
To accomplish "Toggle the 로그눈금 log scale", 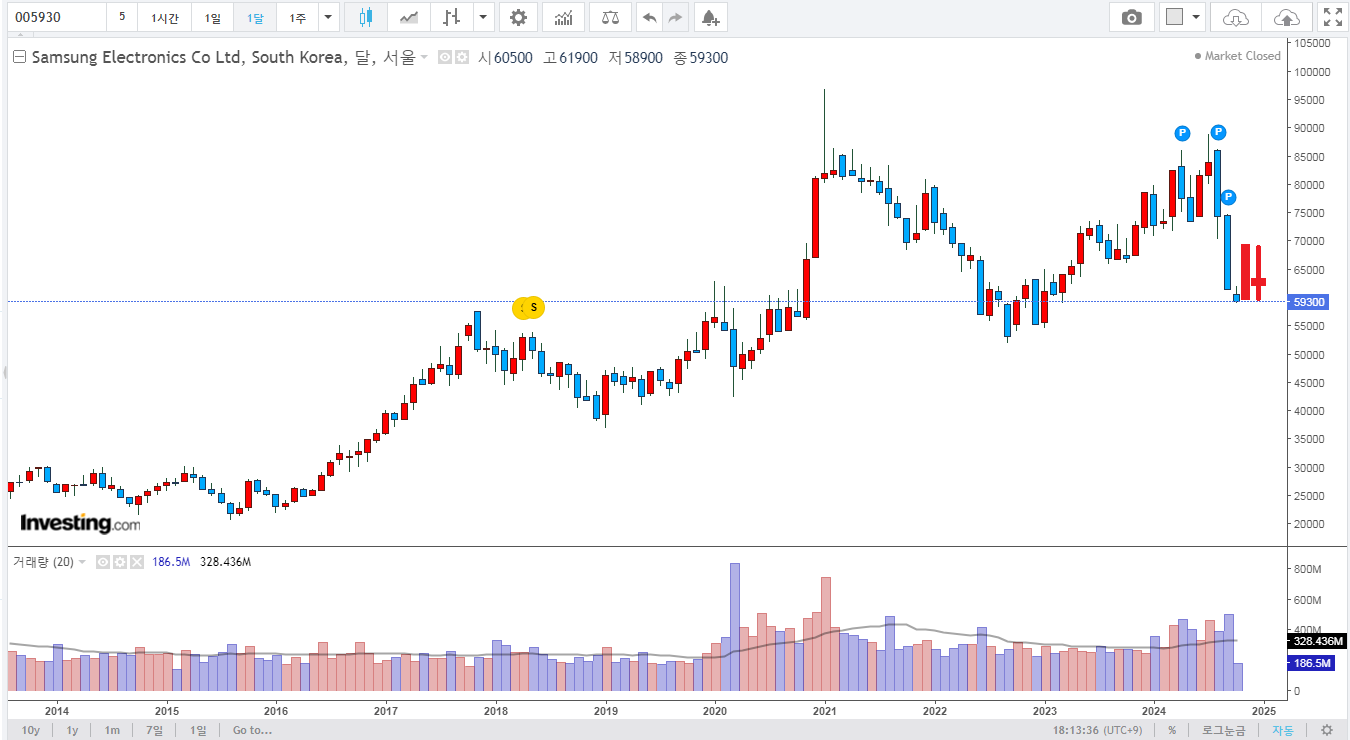I will click(1224, 730).
